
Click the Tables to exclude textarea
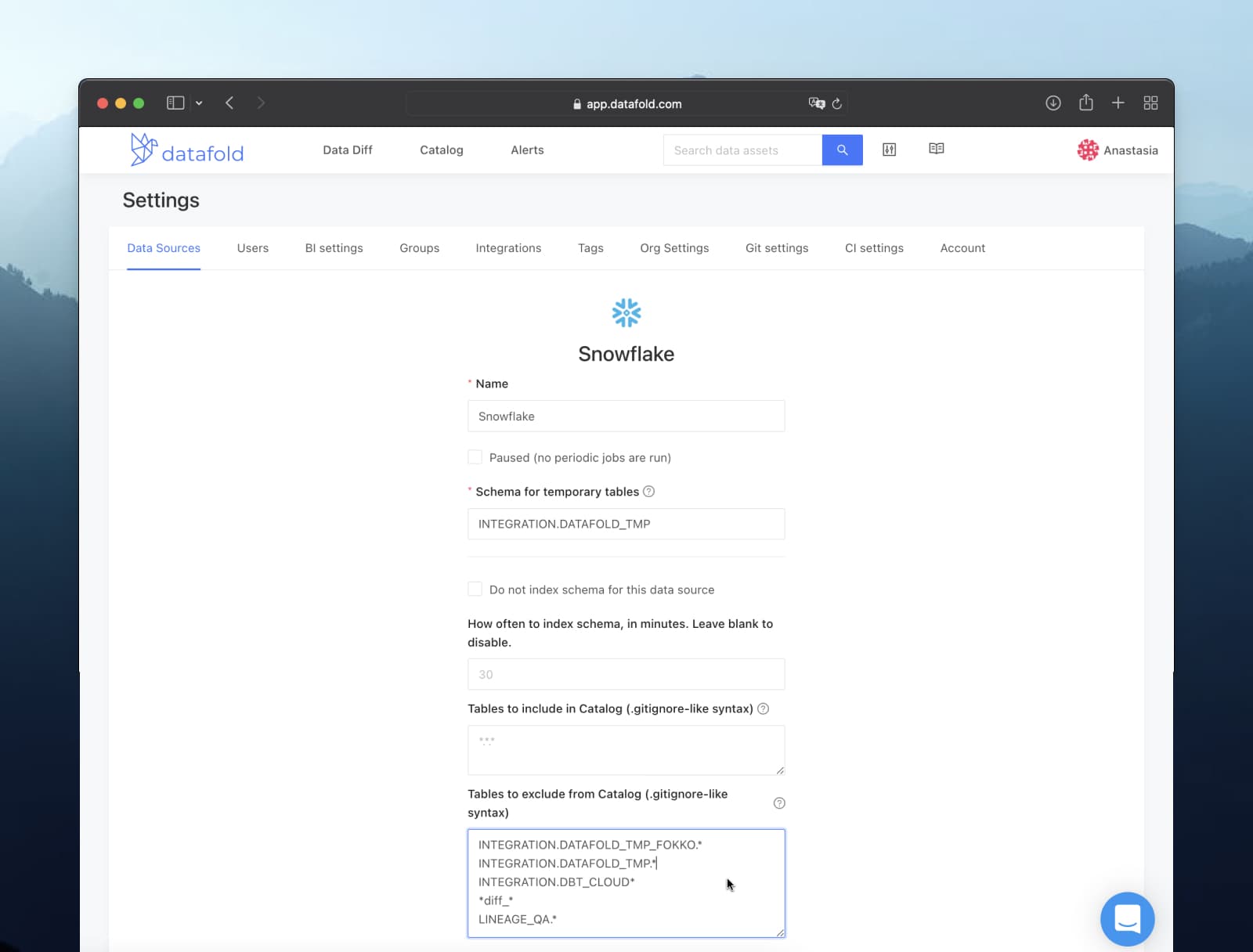point(626,883)
